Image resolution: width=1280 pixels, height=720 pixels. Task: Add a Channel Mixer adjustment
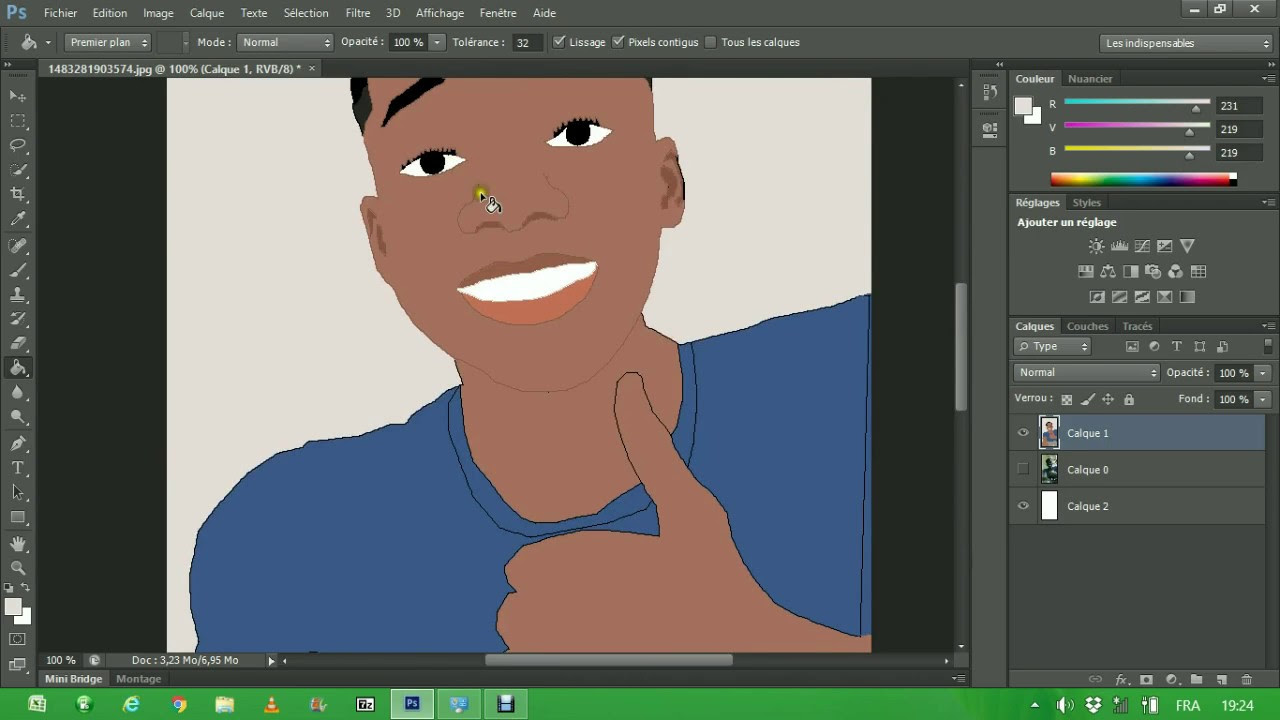(x=1175, y=272)
